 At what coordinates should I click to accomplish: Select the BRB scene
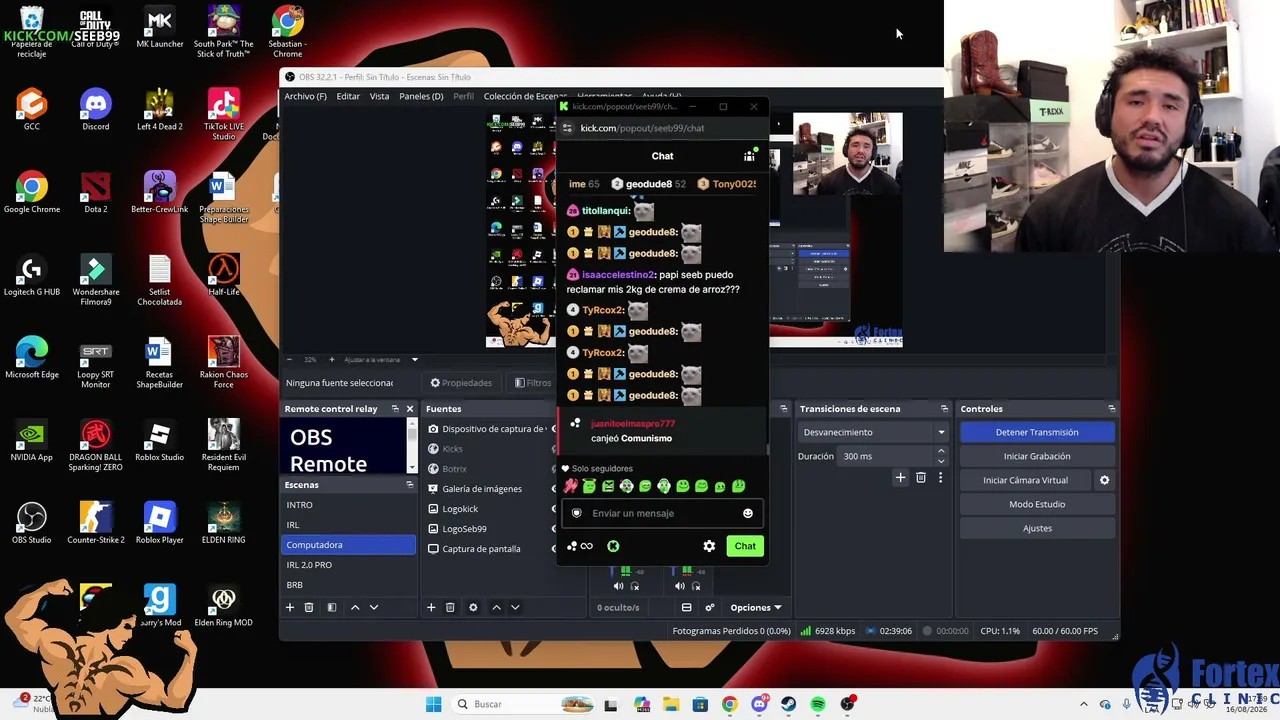tap(349, 585)
